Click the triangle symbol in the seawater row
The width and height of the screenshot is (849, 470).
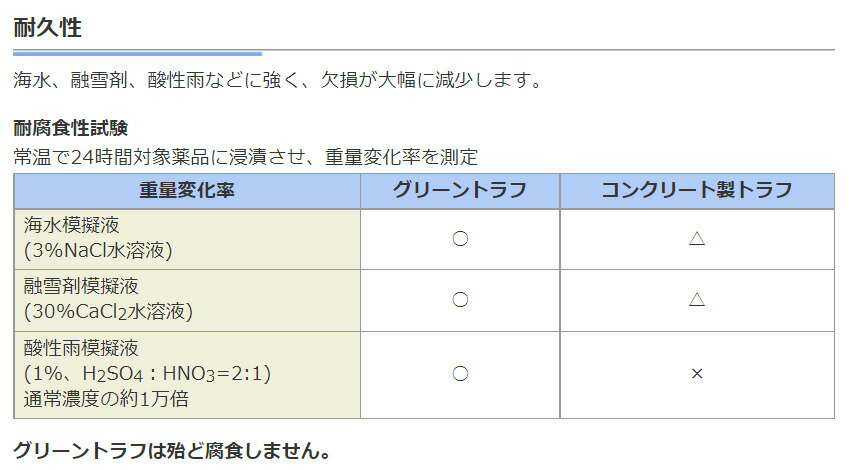pos(697,239)
